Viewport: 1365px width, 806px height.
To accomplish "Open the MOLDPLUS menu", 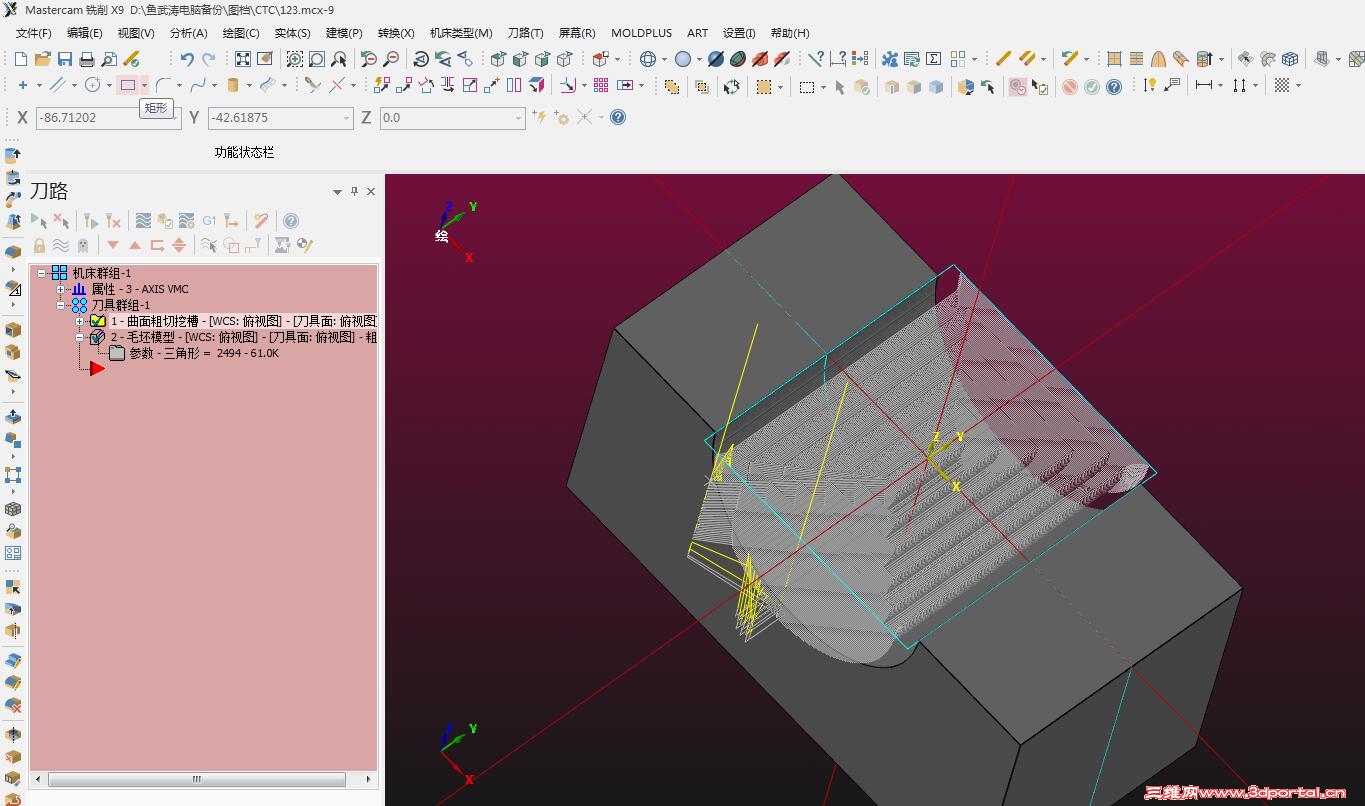I will point(642,33).
